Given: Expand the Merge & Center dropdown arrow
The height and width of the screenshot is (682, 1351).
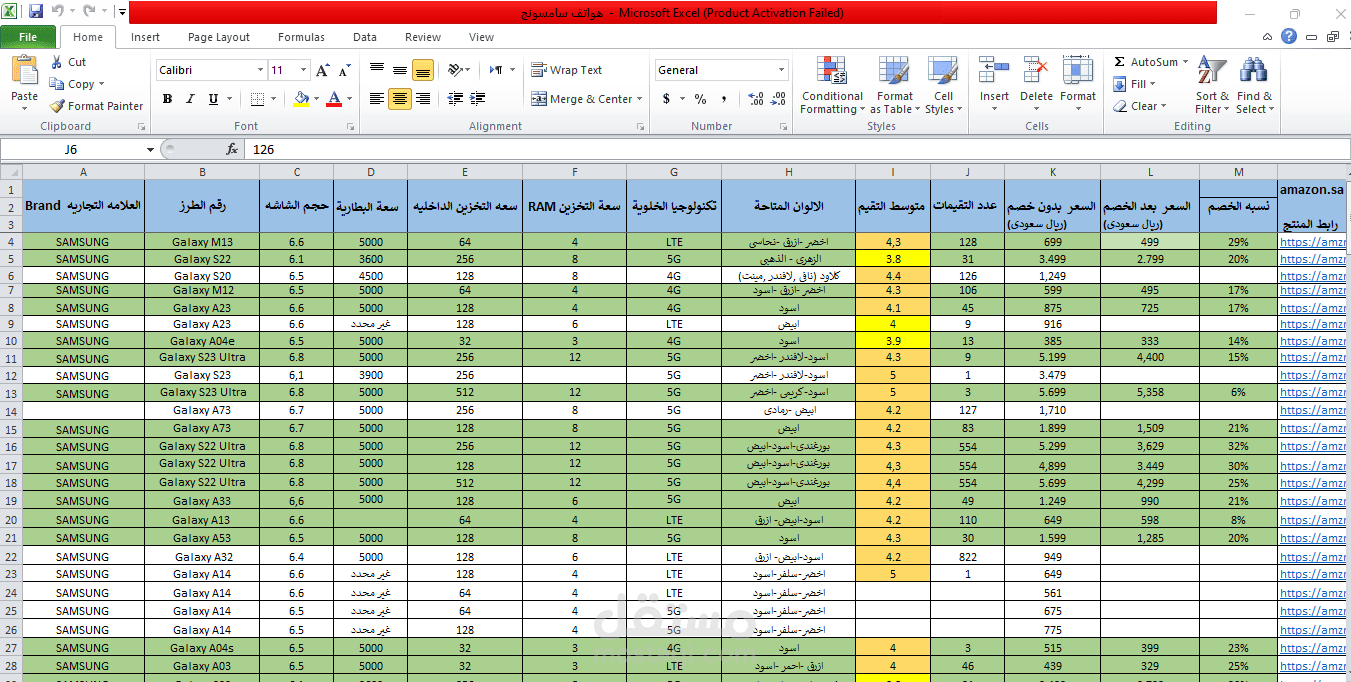Looking at the screenshot, I should pyautogui.click(x=641, y=99).
